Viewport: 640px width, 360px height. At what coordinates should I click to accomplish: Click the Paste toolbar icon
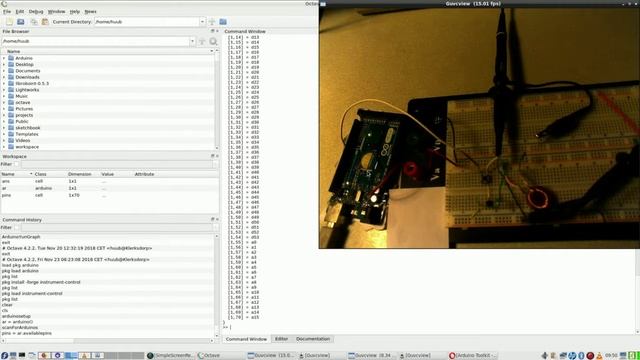(45, 22)
